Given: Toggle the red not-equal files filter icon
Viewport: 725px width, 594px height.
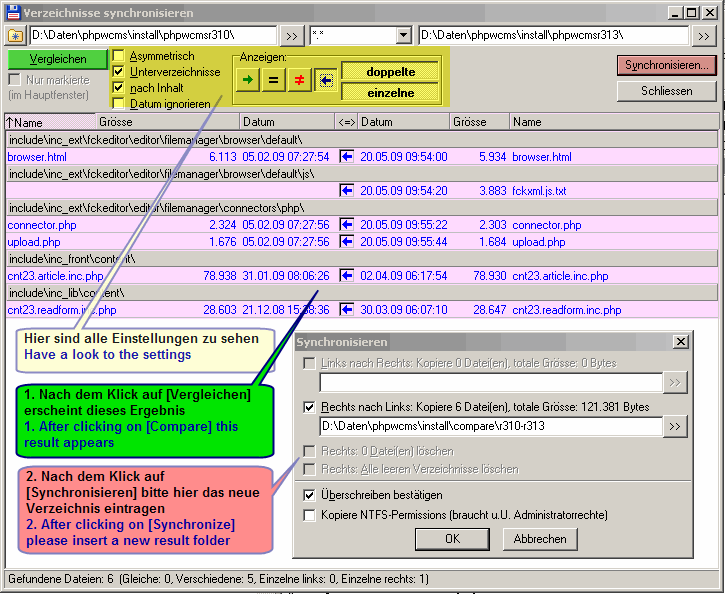Looking at the screenshot, I should 299,81.
